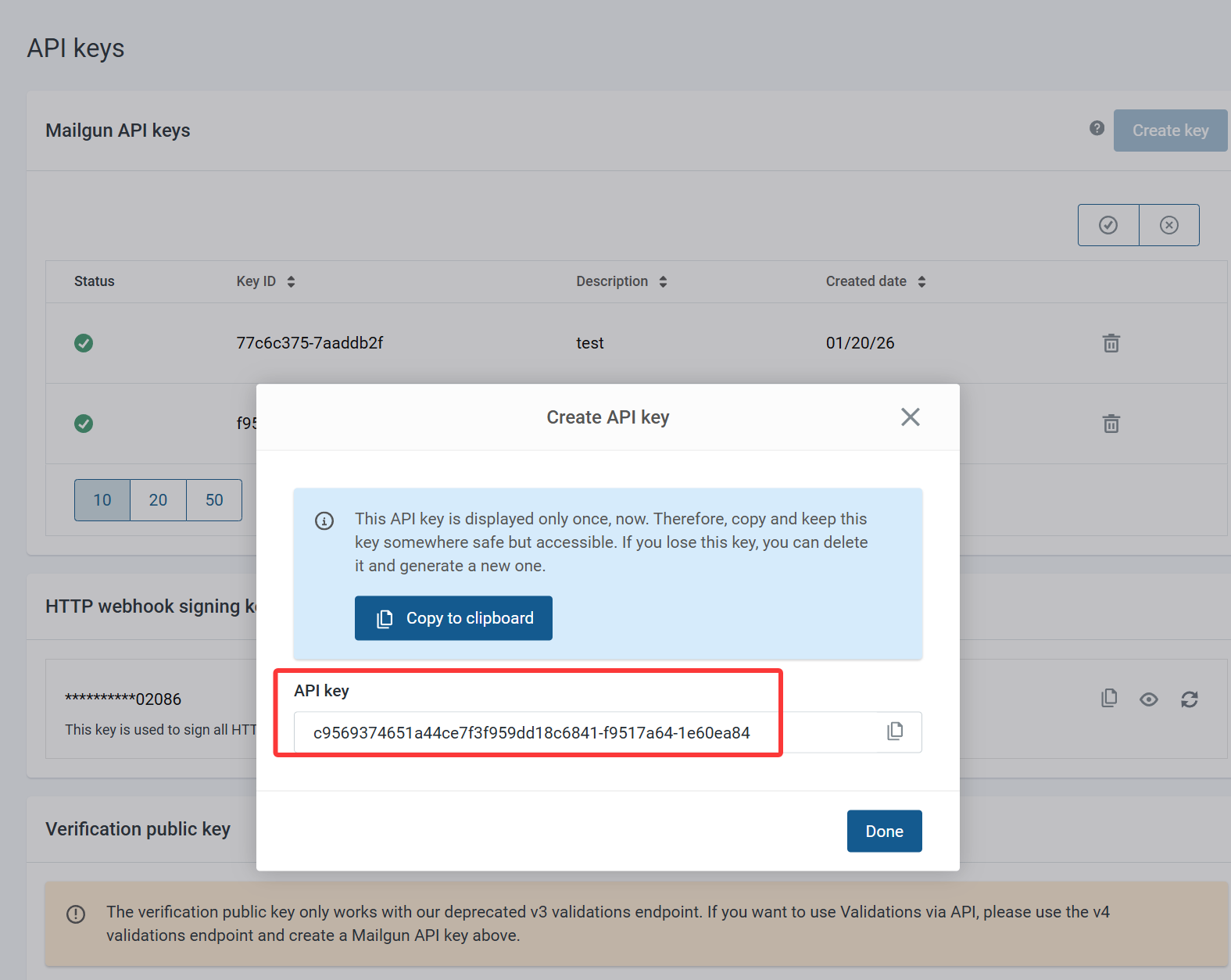The height and width of the screenshot is (980, 1231).
Task: Regenerate the webhook signing key
Action: pyautogui.click(x=1189, y=699)
